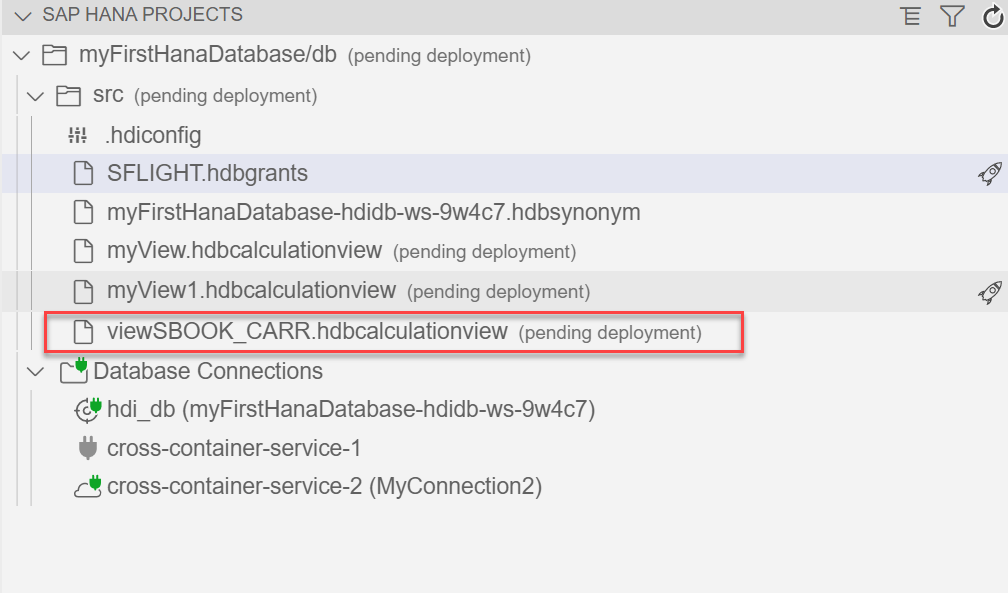Collapse the SAP HANA PROJECTS section
The height and width of the screenshot is (593, 1008).
coord(23,16)
